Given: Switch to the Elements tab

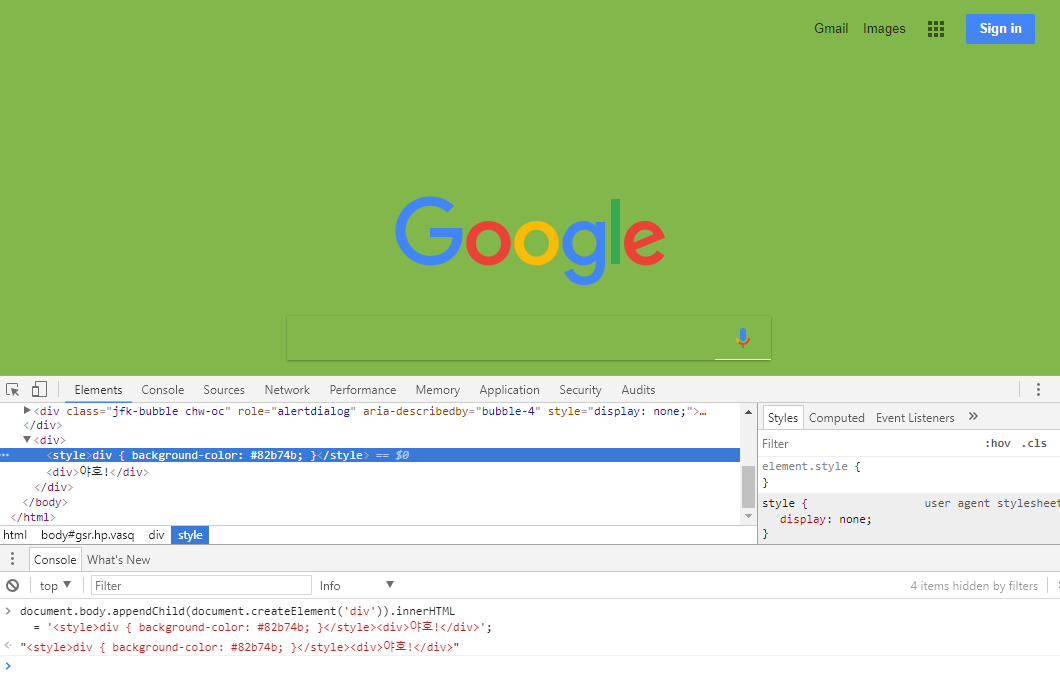Looking at the screenshot, I should pyautogui.click(x=99, y=390).
